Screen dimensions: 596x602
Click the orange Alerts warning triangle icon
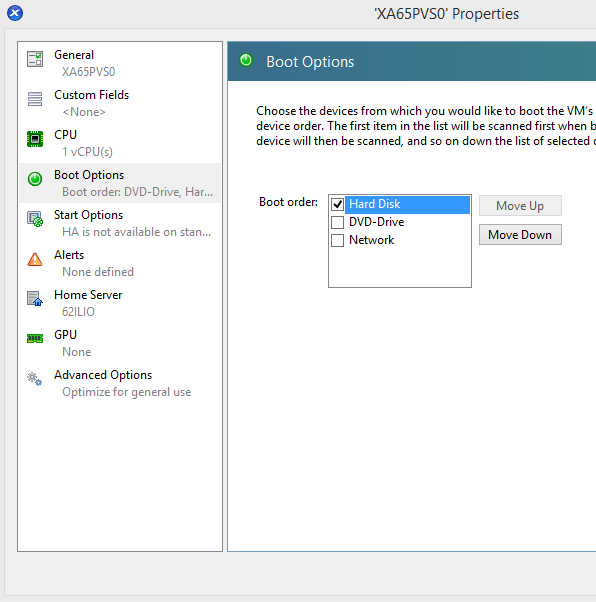[35, 259]
